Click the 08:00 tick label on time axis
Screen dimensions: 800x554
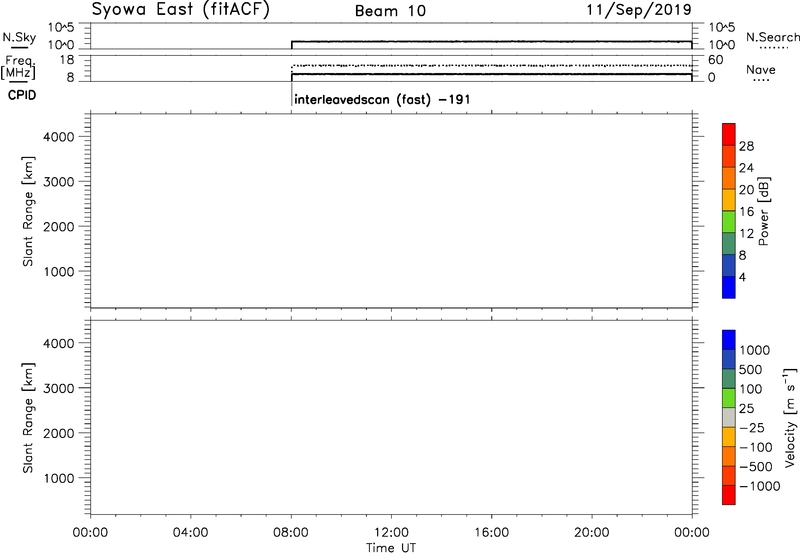click(x=291, y=531)
